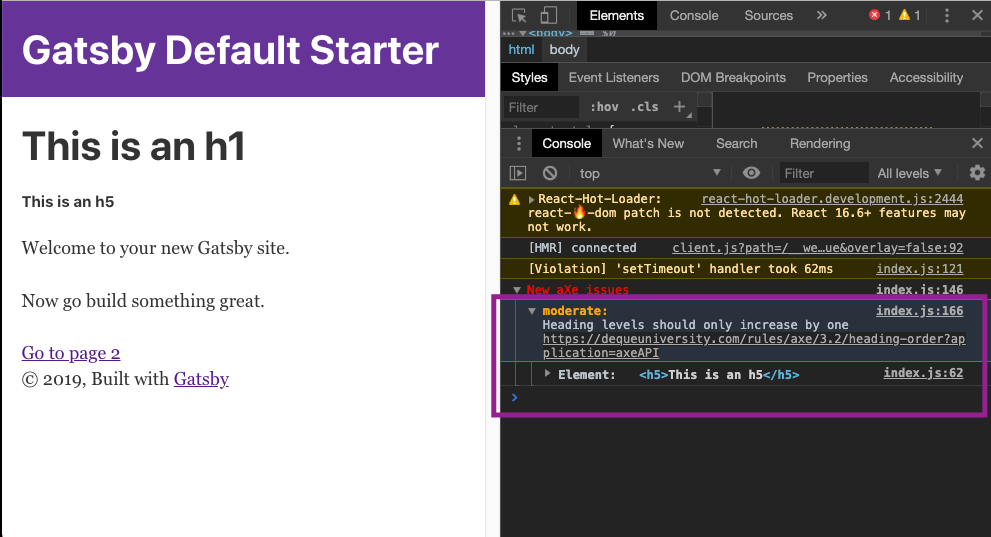
Task: Open the DOM Breakpoints tab
Action: pos(733,77)
